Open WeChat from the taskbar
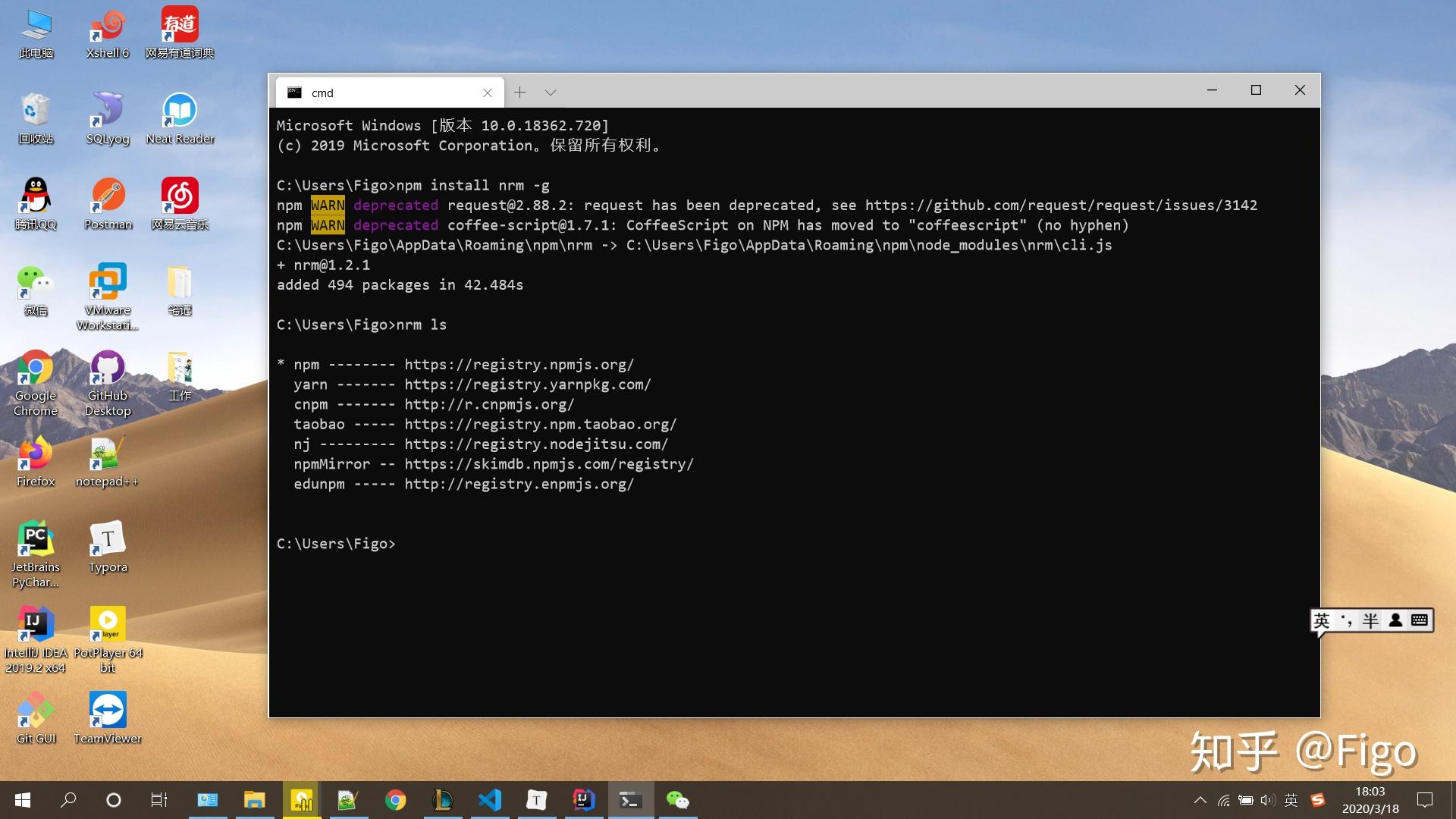 pos(677,800)
